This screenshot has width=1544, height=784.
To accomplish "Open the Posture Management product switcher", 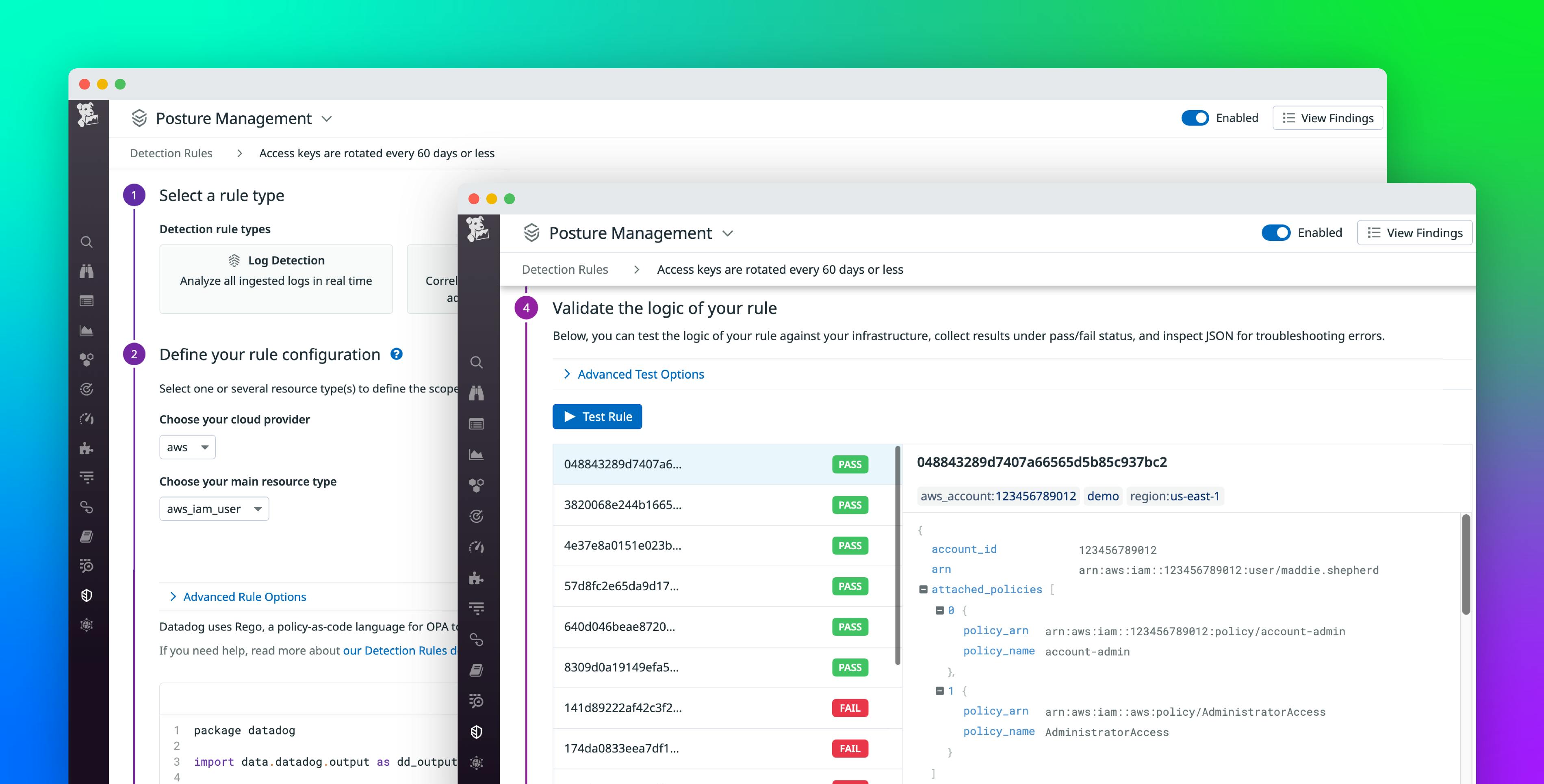I will pos(728,233).
